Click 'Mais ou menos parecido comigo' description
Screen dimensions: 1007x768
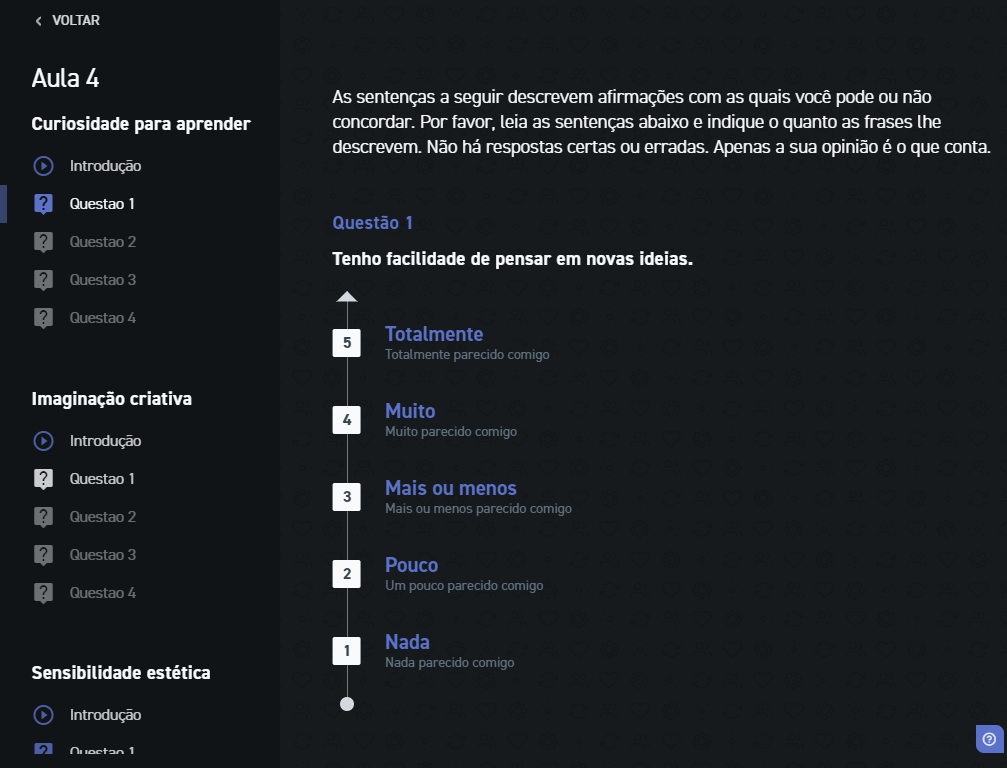[478, 509]
